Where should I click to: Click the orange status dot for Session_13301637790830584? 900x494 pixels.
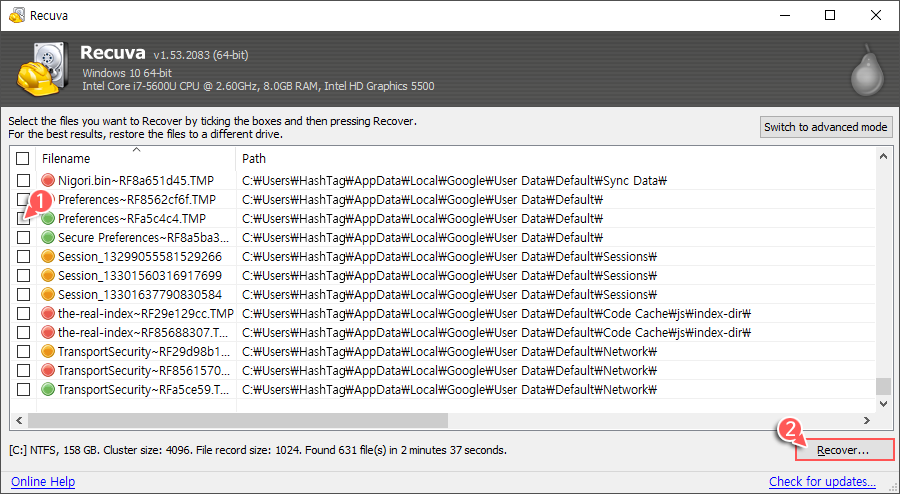(x=48, y=294)
